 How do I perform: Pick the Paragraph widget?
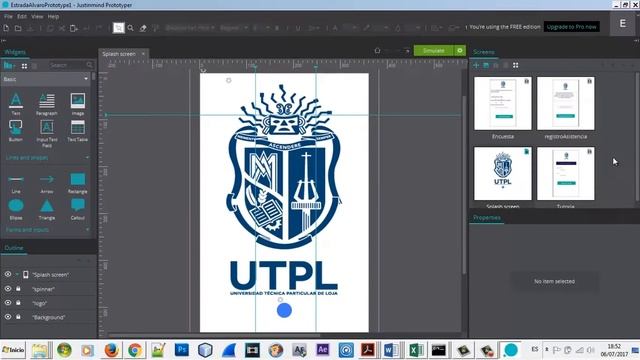[x=47, y=104]
